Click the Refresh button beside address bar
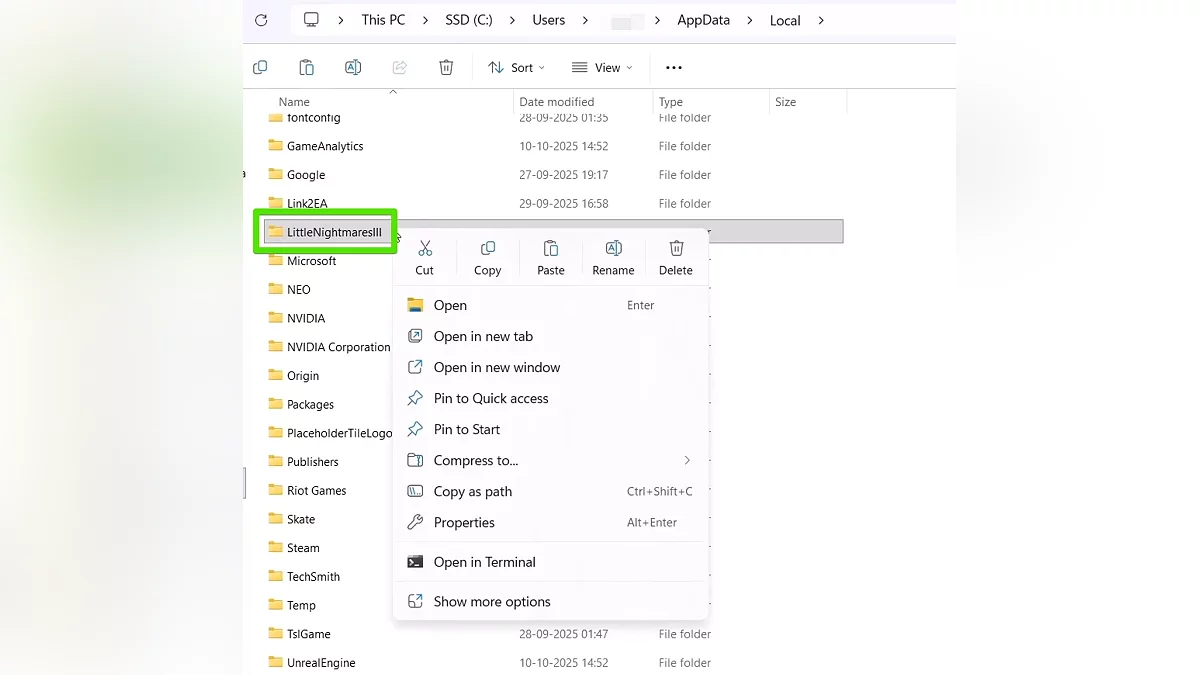This screenshot has height=675, width=1200. click(261, 20)
